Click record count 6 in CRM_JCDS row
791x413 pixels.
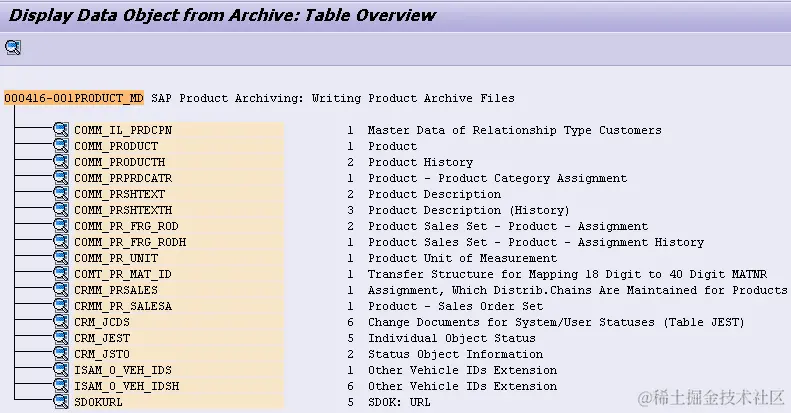coord(350,322)
